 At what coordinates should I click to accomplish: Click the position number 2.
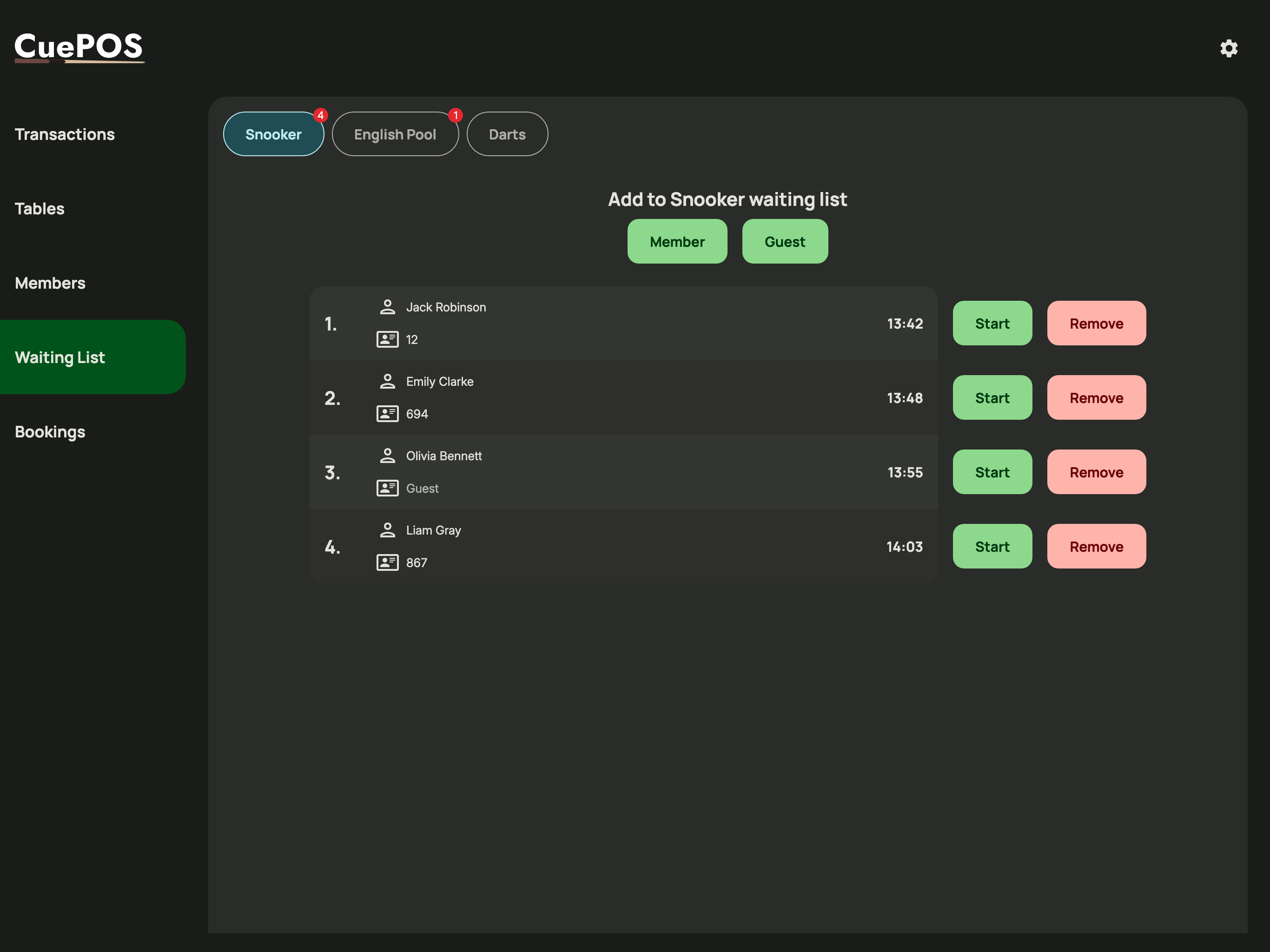332,398
